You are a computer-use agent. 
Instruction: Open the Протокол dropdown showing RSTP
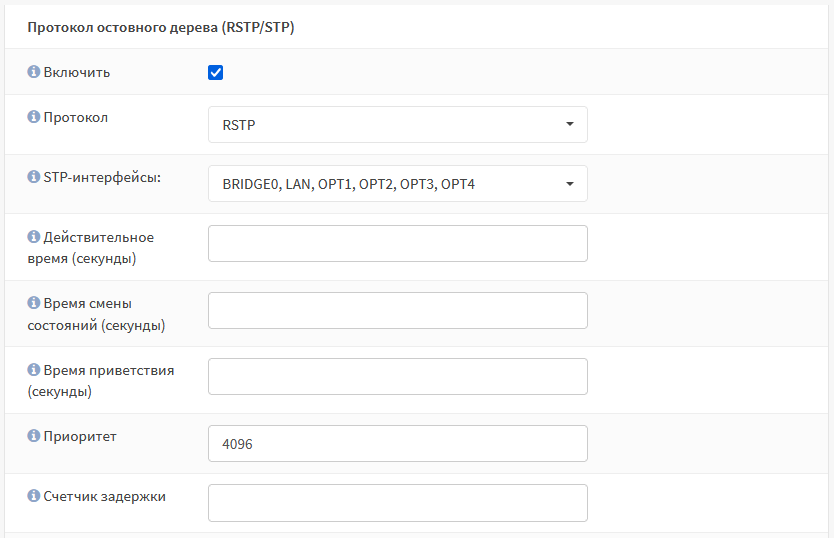(398, 125)
